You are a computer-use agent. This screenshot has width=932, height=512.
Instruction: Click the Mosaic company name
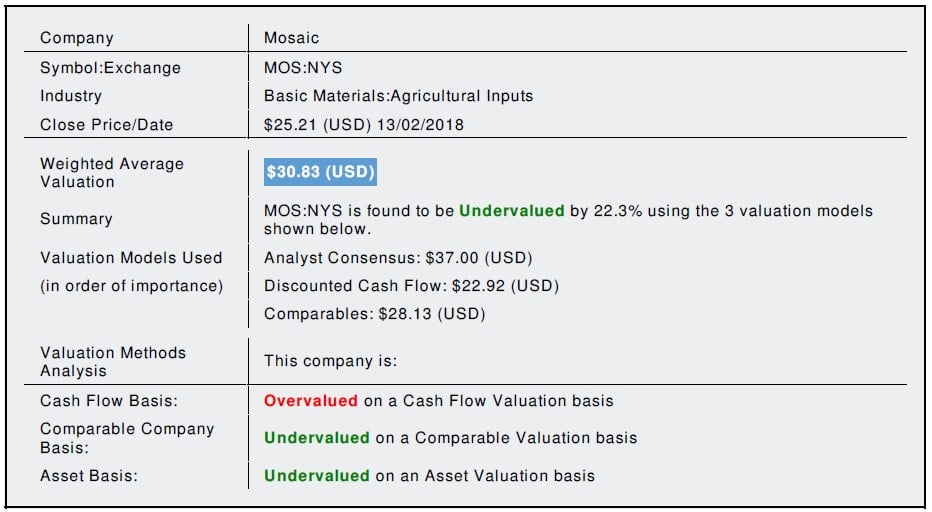pos(291,38)
